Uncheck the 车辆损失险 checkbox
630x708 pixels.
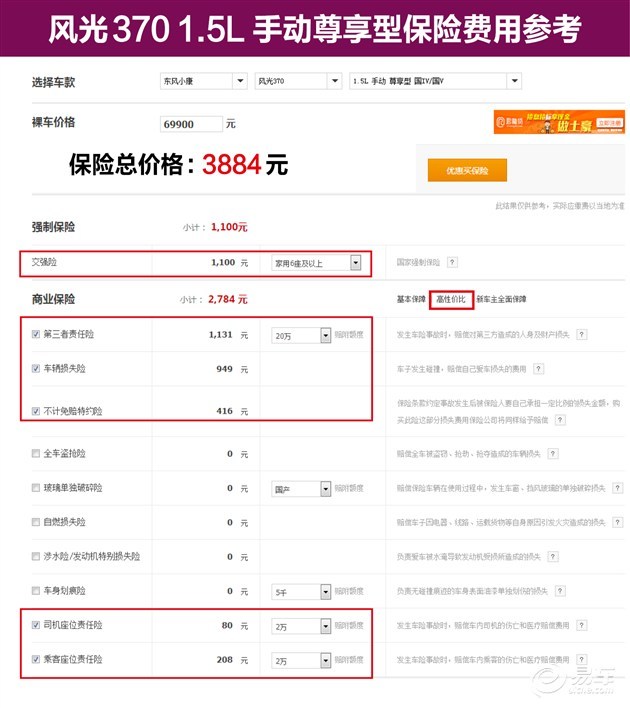[36, 368]
